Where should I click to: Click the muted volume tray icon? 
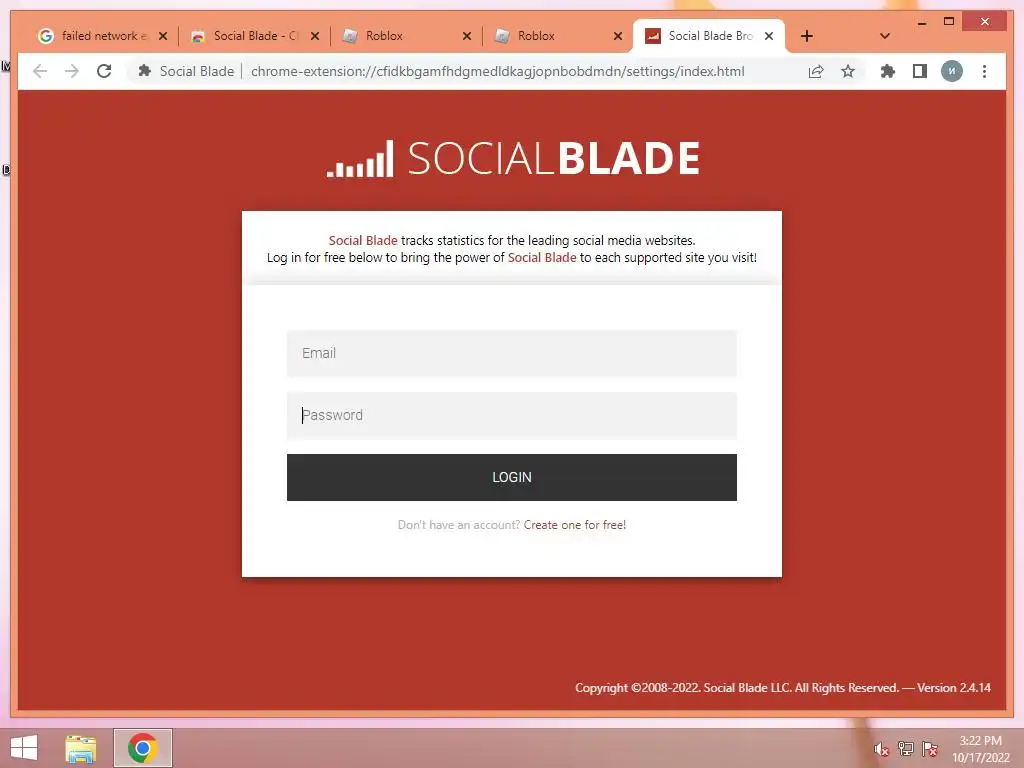[881, 749]
